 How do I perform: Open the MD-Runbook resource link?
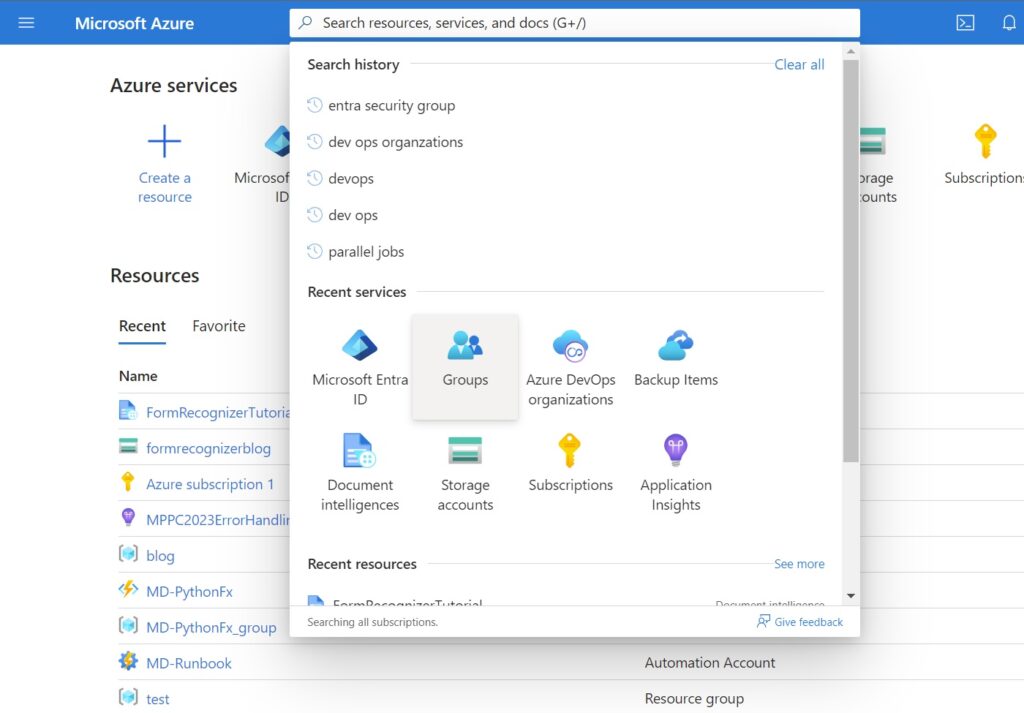click(x=189, y=663)
